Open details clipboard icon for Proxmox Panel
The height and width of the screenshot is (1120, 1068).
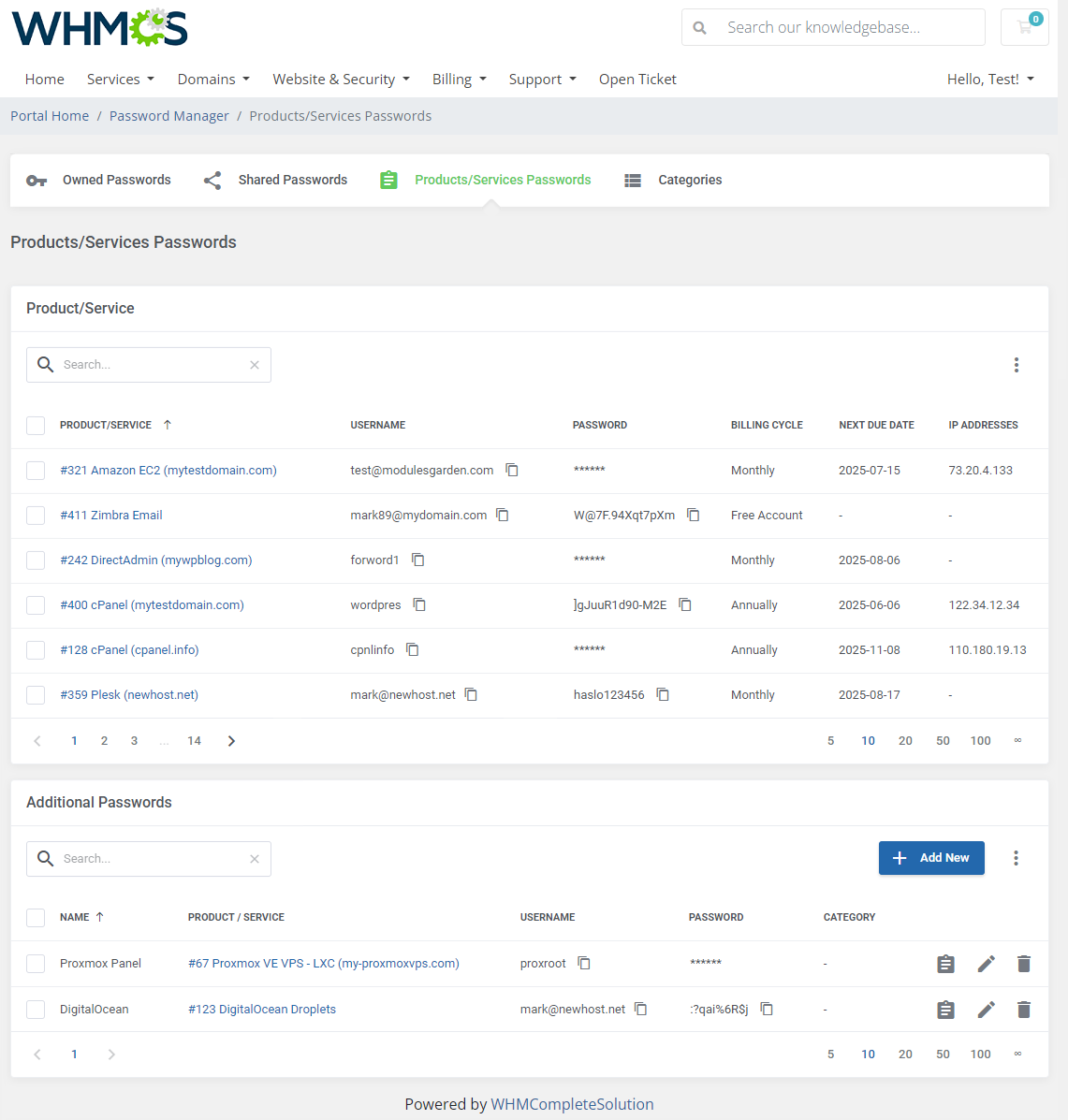(x=945, y=964)
